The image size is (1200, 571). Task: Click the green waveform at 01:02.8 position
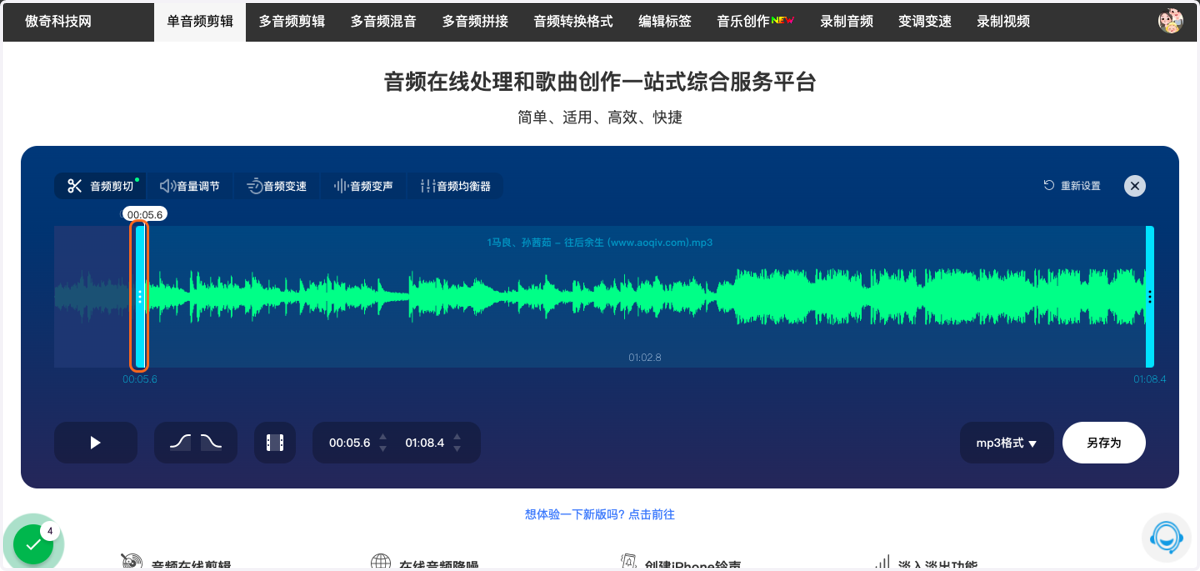645,297
